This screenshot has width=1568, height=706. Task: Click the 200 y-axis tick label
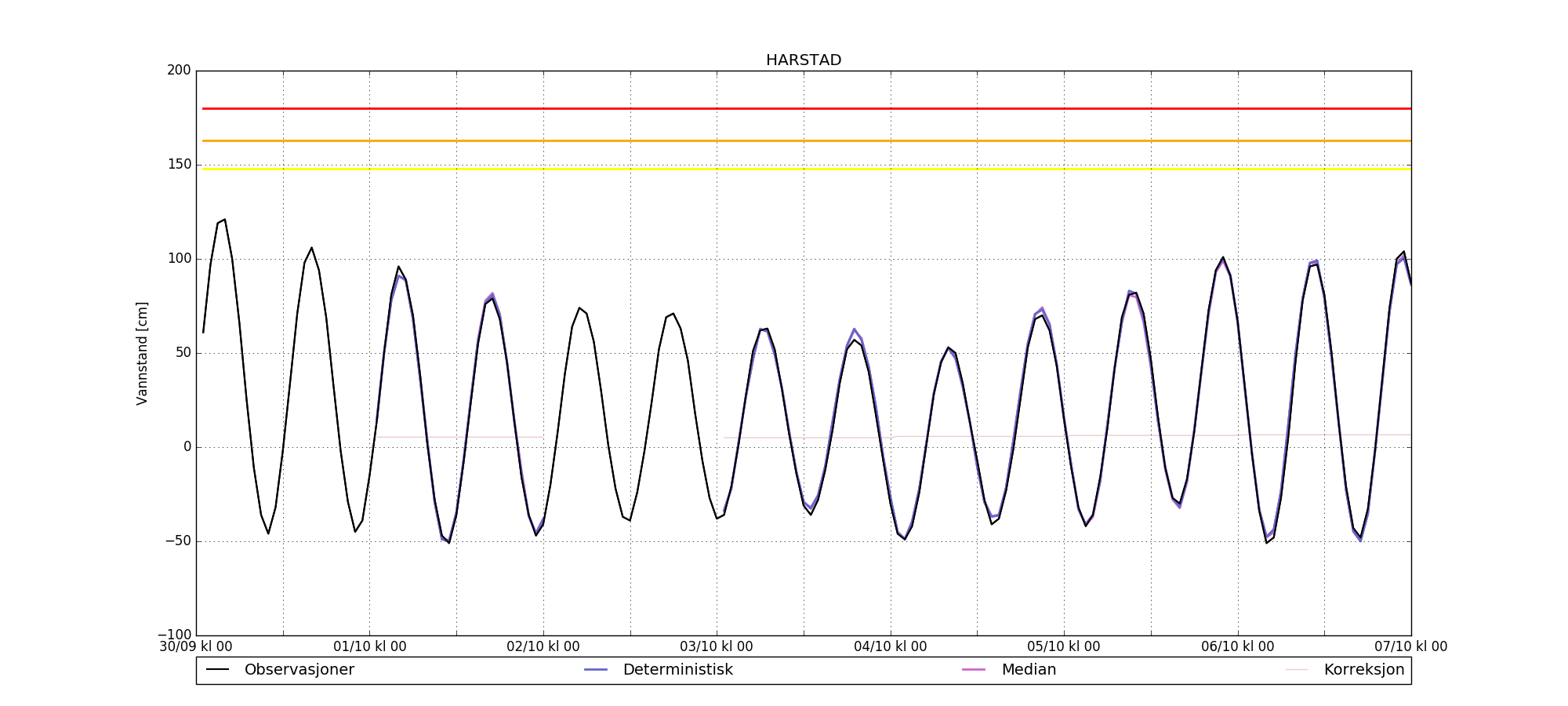179,71
